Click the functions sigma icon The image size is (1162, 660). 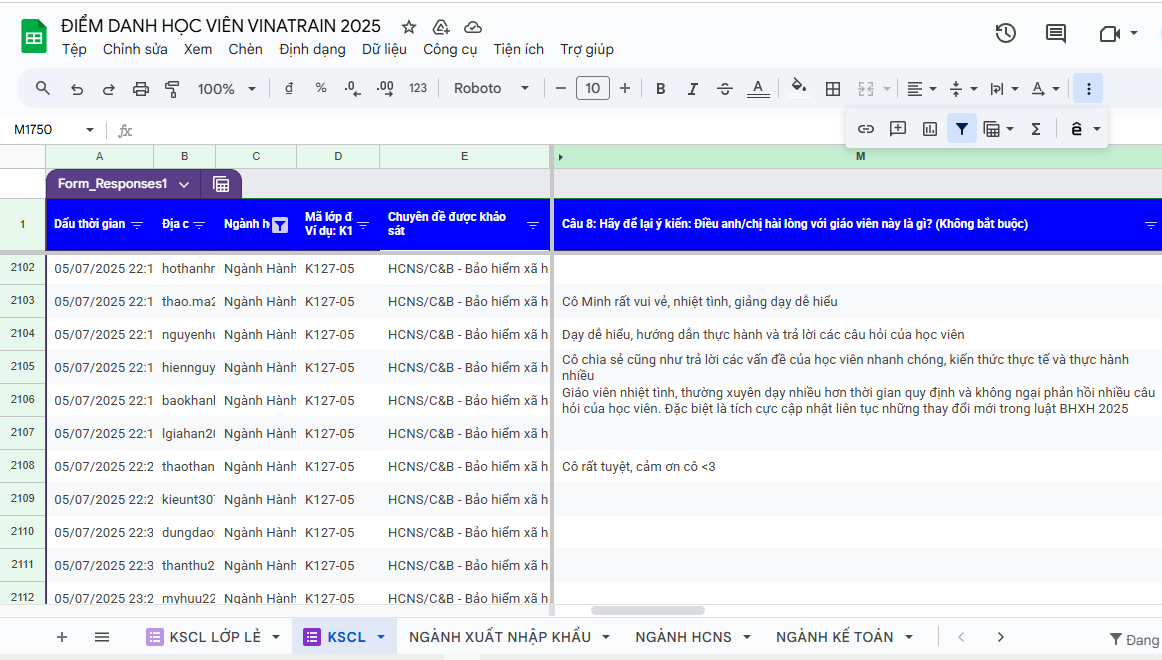pos(1036,129)
